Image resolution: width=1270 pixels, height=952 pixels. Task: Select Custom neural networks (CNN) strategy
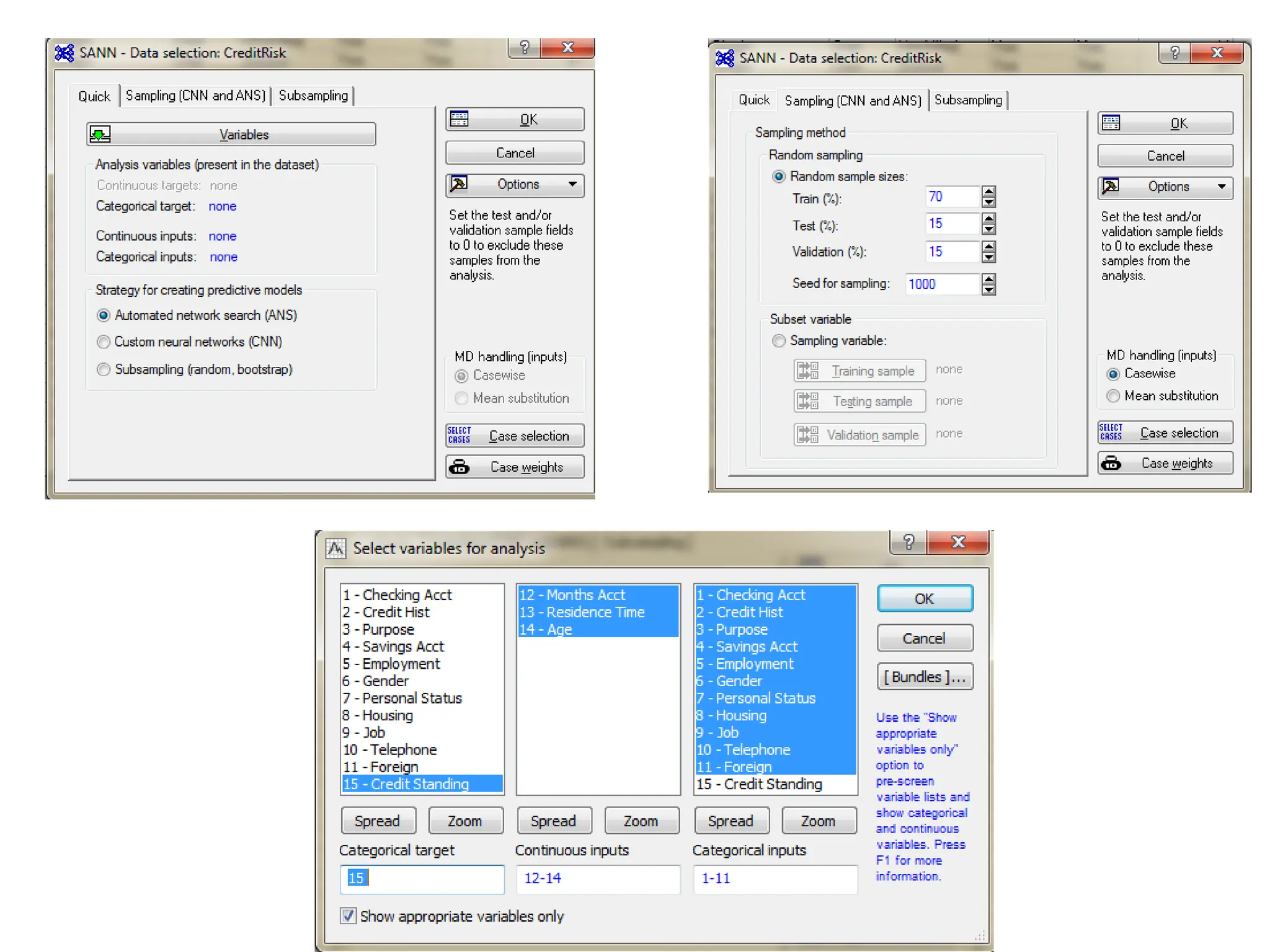point(104,342)
